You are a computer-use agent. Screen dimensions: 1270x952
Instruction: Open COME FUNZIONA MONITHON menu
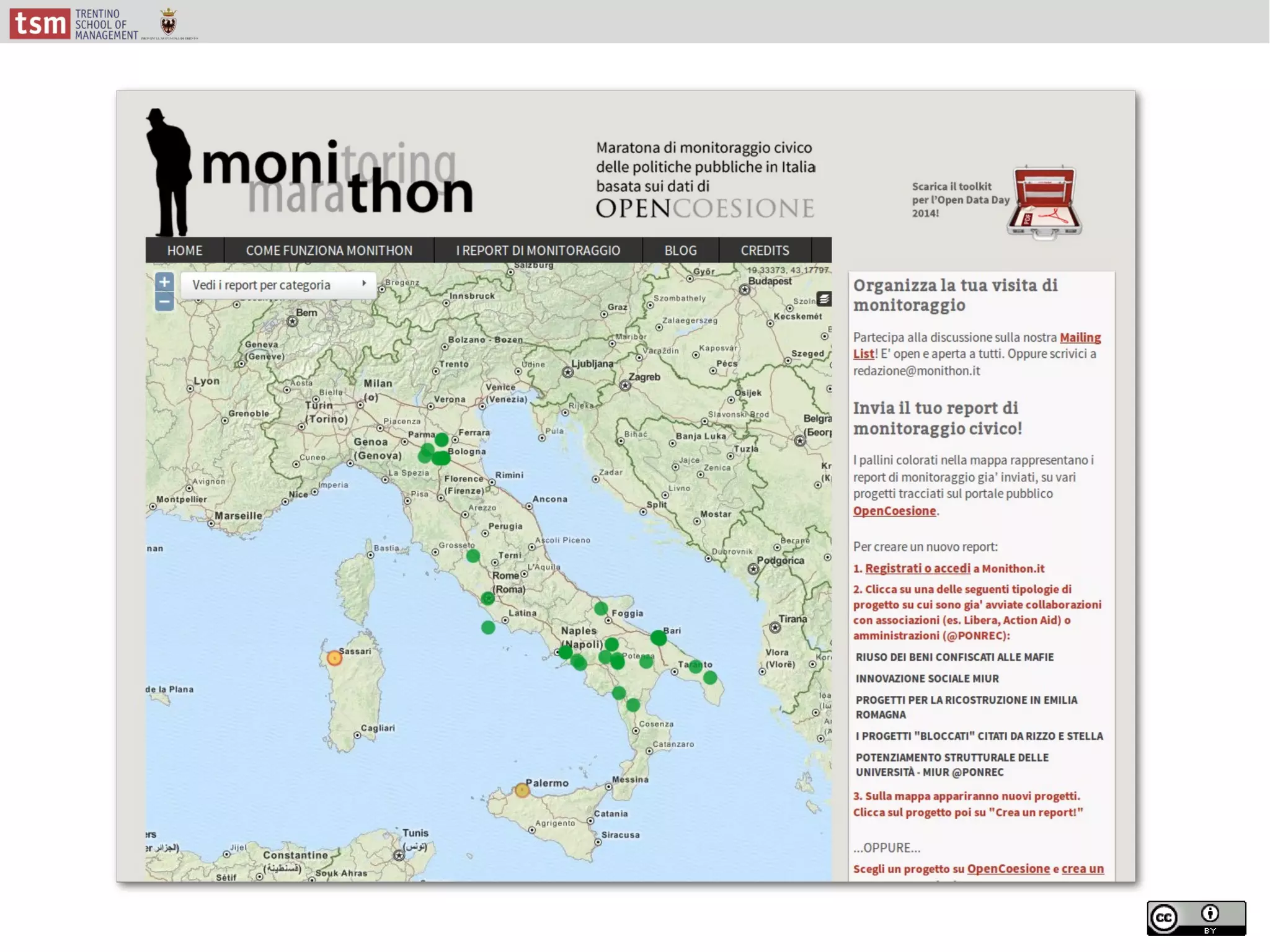(x=329, y=251)
